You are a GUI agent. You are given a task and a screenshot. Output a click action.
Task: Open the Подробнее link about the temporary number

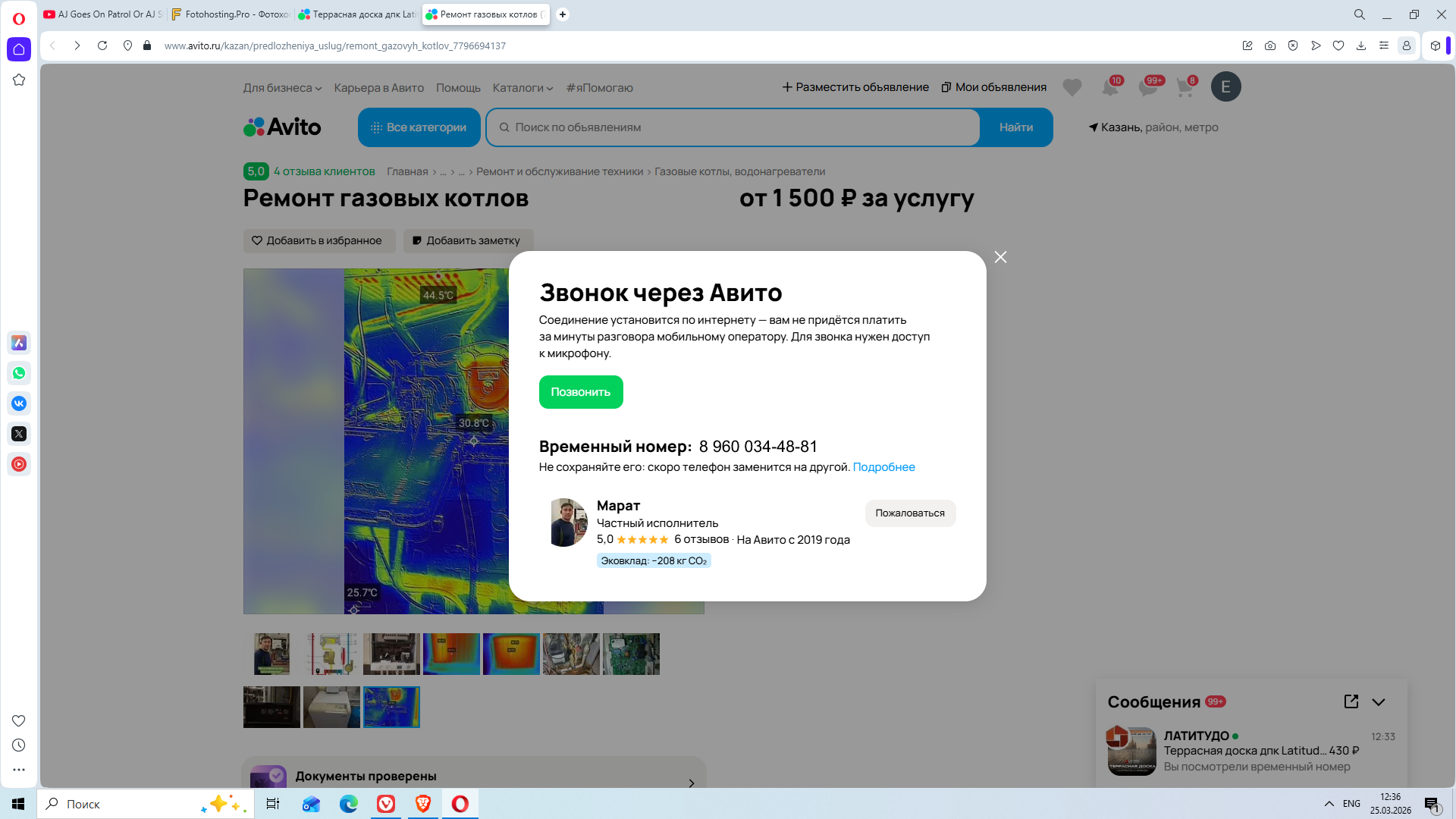point(883,467)
